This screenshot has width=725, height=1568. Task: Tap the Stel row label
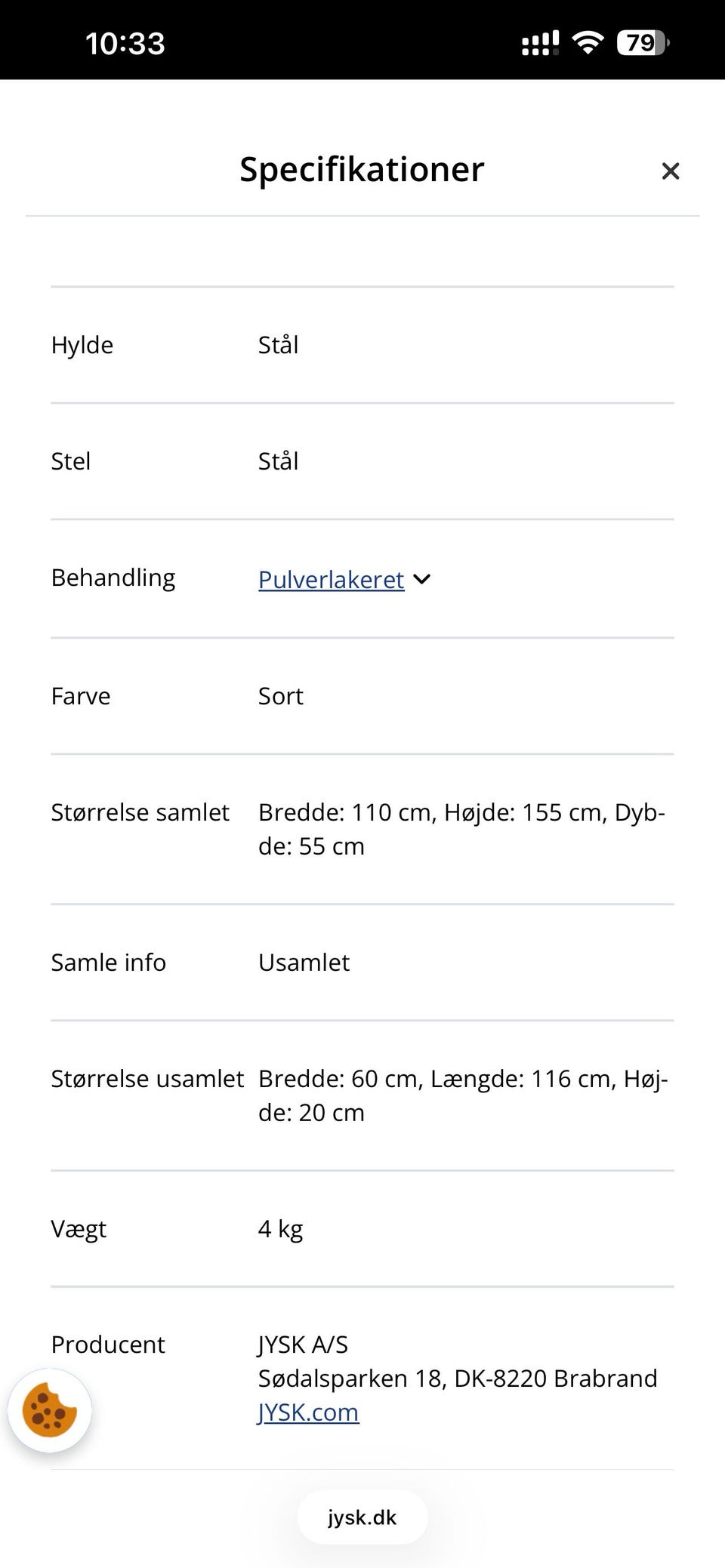pyautogui.click(x=71, y=461)
